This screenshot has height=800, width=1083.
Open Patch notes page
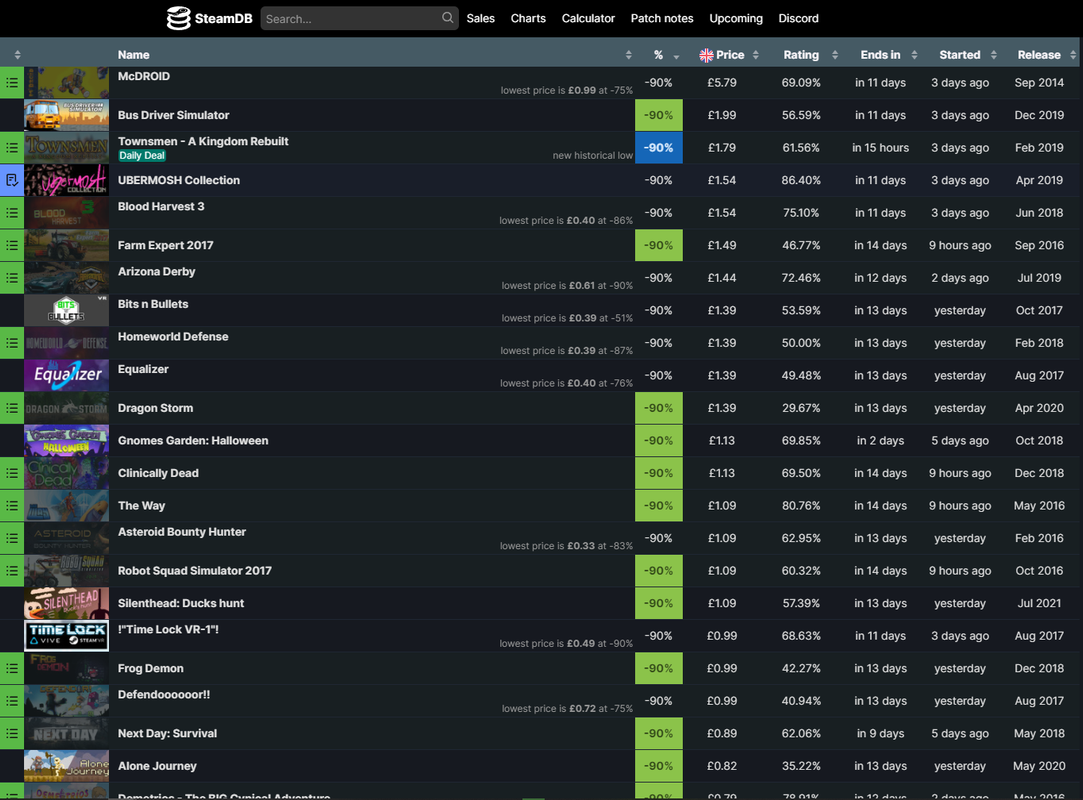[662, 19]
